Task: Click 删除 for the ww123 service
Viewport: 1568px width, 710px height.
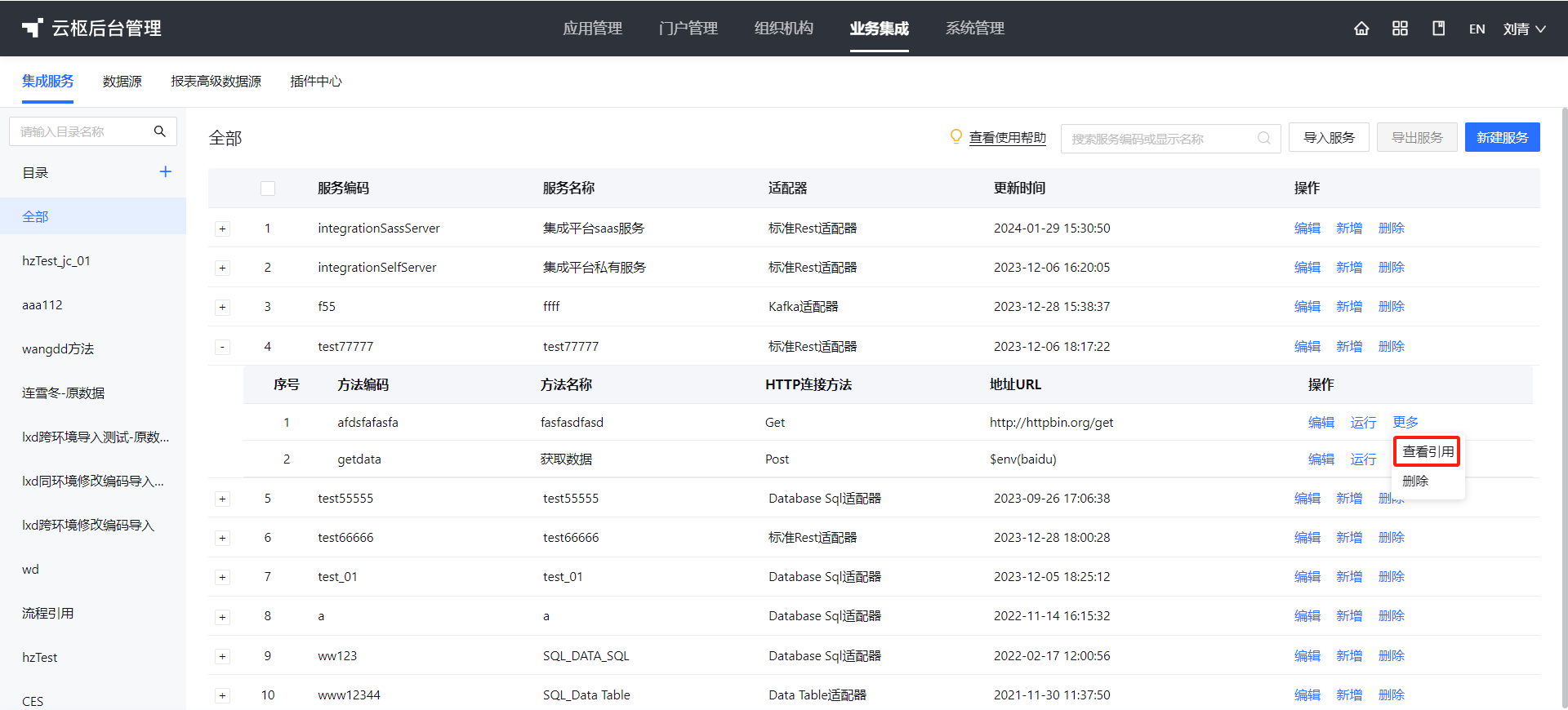Action: [1392, 655]
